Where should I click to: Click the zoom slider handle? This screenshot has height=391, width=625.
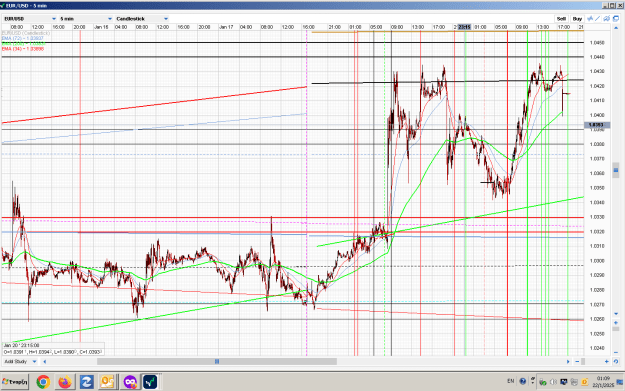583,362
